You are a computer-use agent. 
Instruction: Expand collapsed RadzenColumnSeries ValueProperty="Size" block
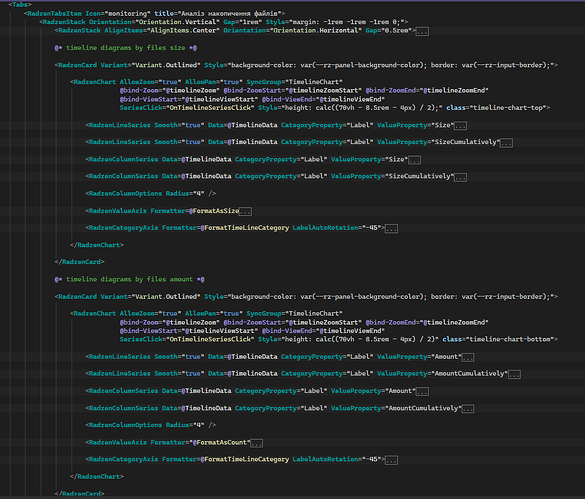414,160
